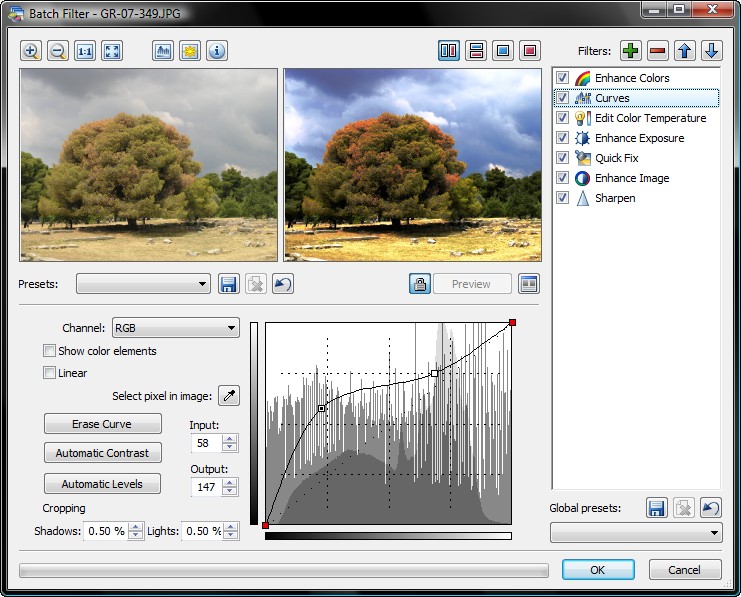Set view to 1:1 actual size
Screen dimensions: 741x597
click(x=85, y=51)
